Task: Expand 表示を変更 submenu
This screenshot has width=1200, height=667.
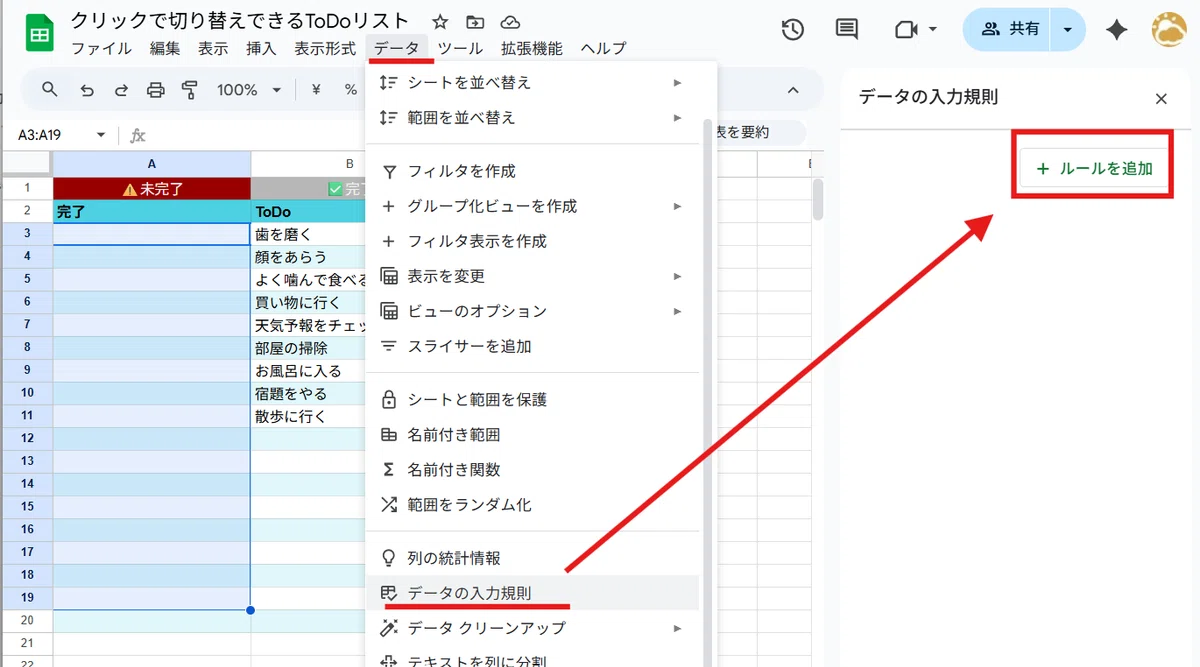Action: coord(677,276)
